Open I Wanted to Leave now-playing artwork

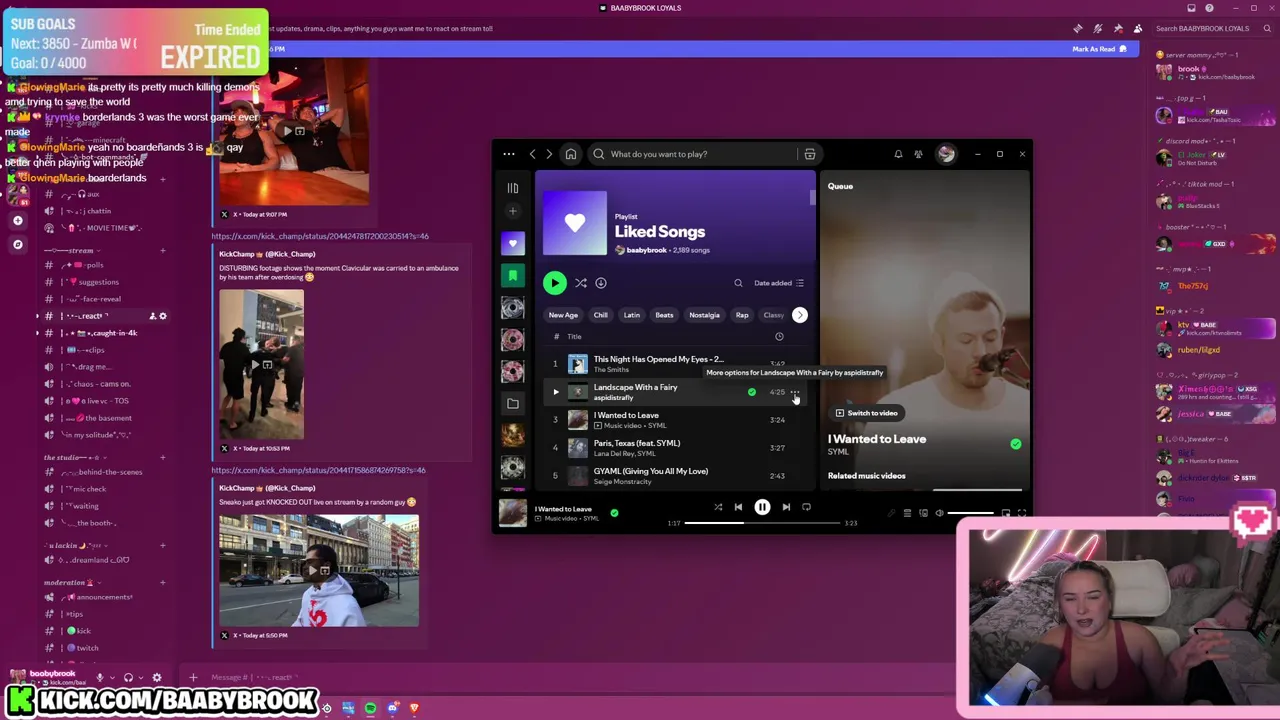coord(512,513)
